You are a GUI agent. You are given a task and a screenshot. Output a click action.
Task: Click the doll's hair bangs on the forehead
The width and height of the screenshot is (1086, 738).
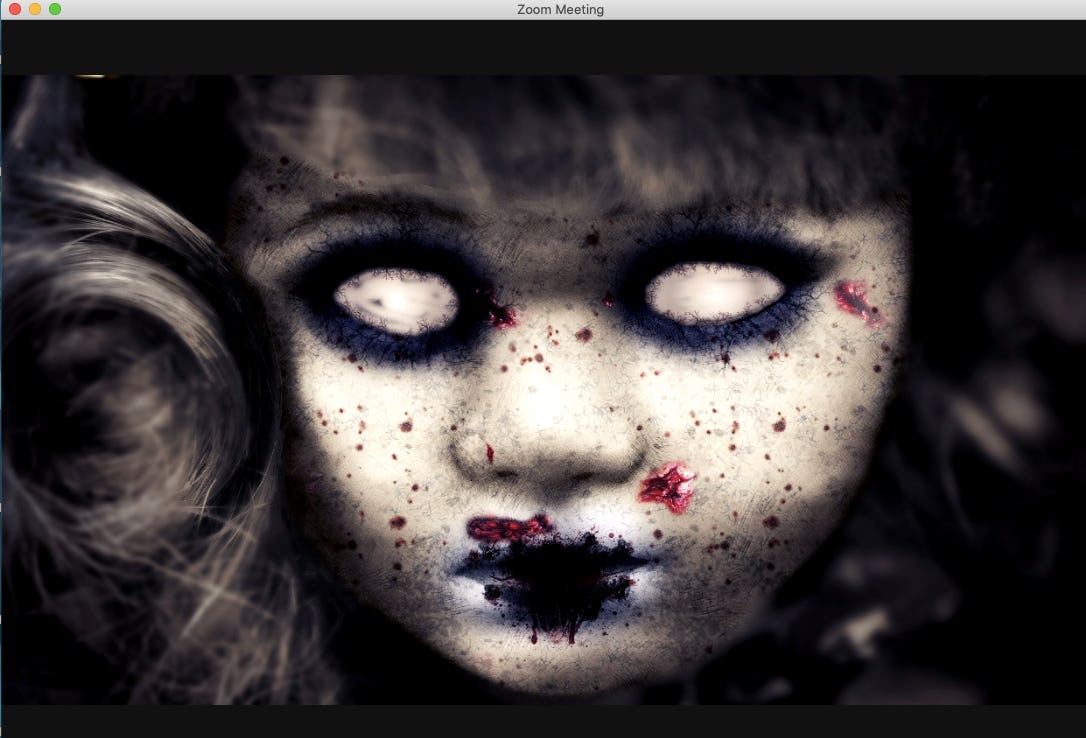pyautogui.click(x=560, y=140)
